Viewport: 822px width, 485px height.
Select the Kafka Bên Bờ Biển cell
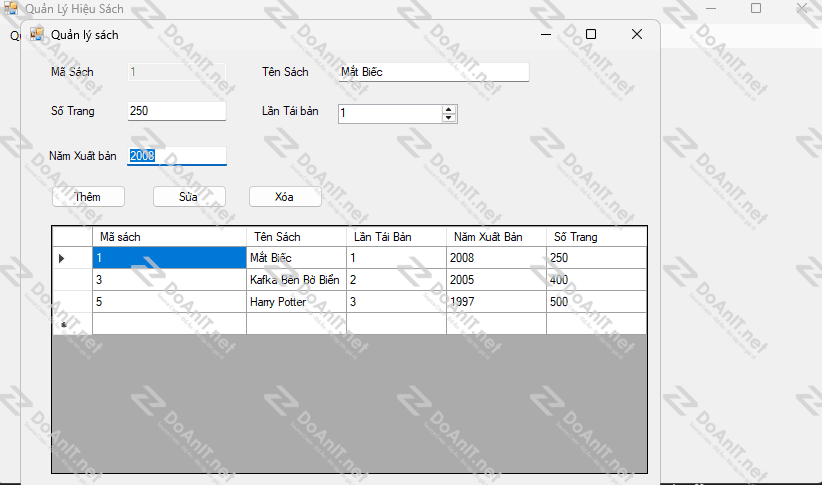tap(295, 280)
